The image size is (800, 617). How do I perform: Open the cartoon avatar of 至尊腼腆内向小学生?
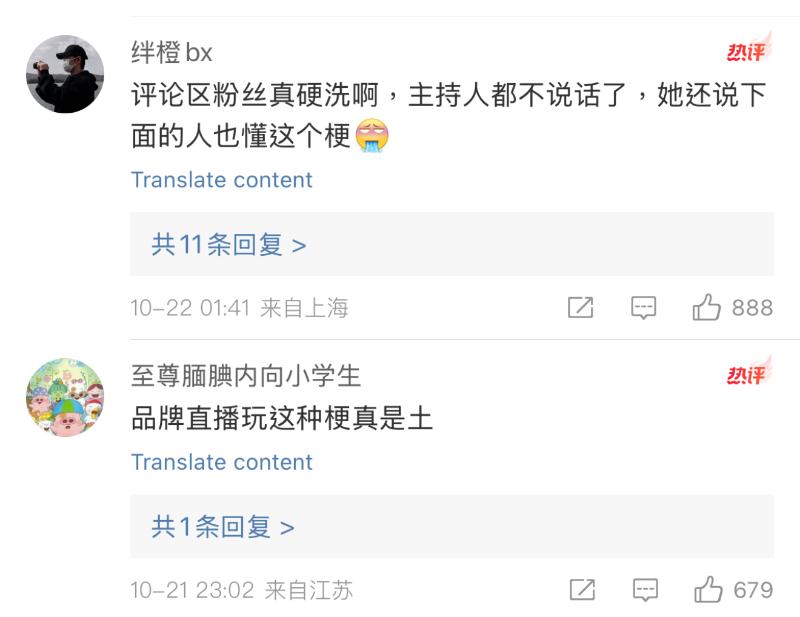pos(65,397)
